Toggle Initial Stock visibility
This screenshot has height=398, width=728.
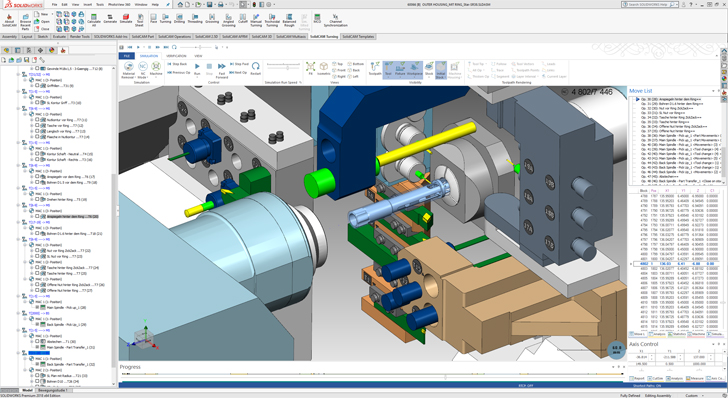tap(441, 70)
